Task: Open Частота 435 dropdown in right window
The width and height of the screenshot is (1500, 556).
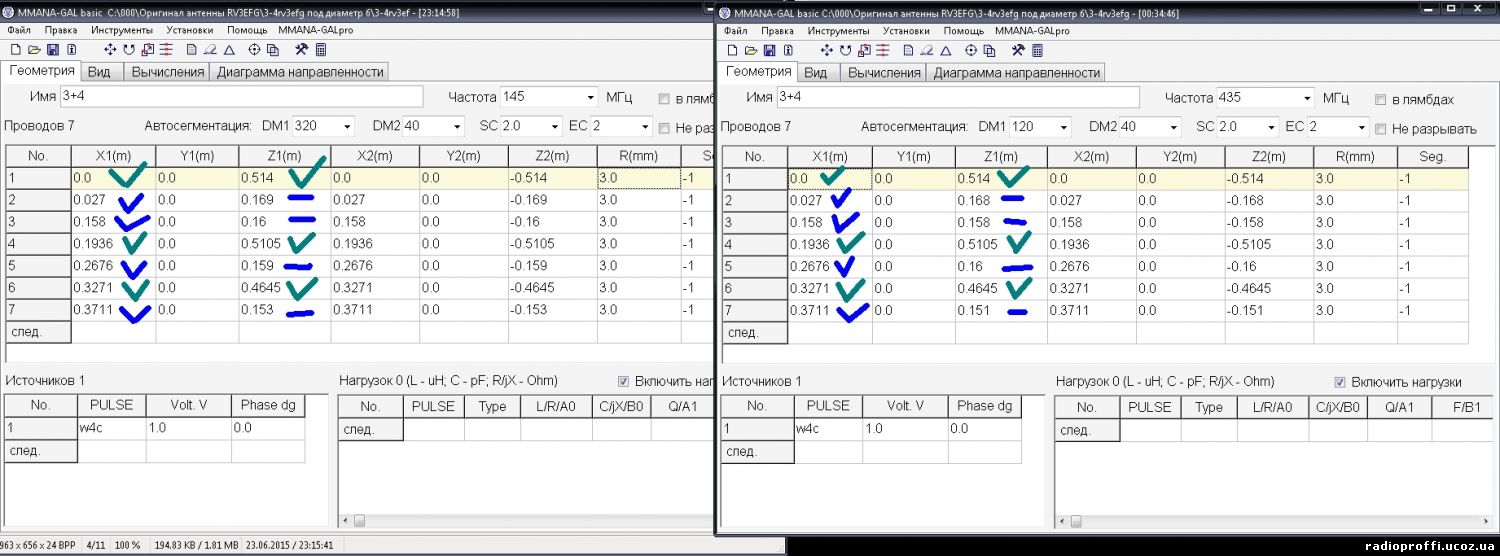Action: pos(1307,98)
